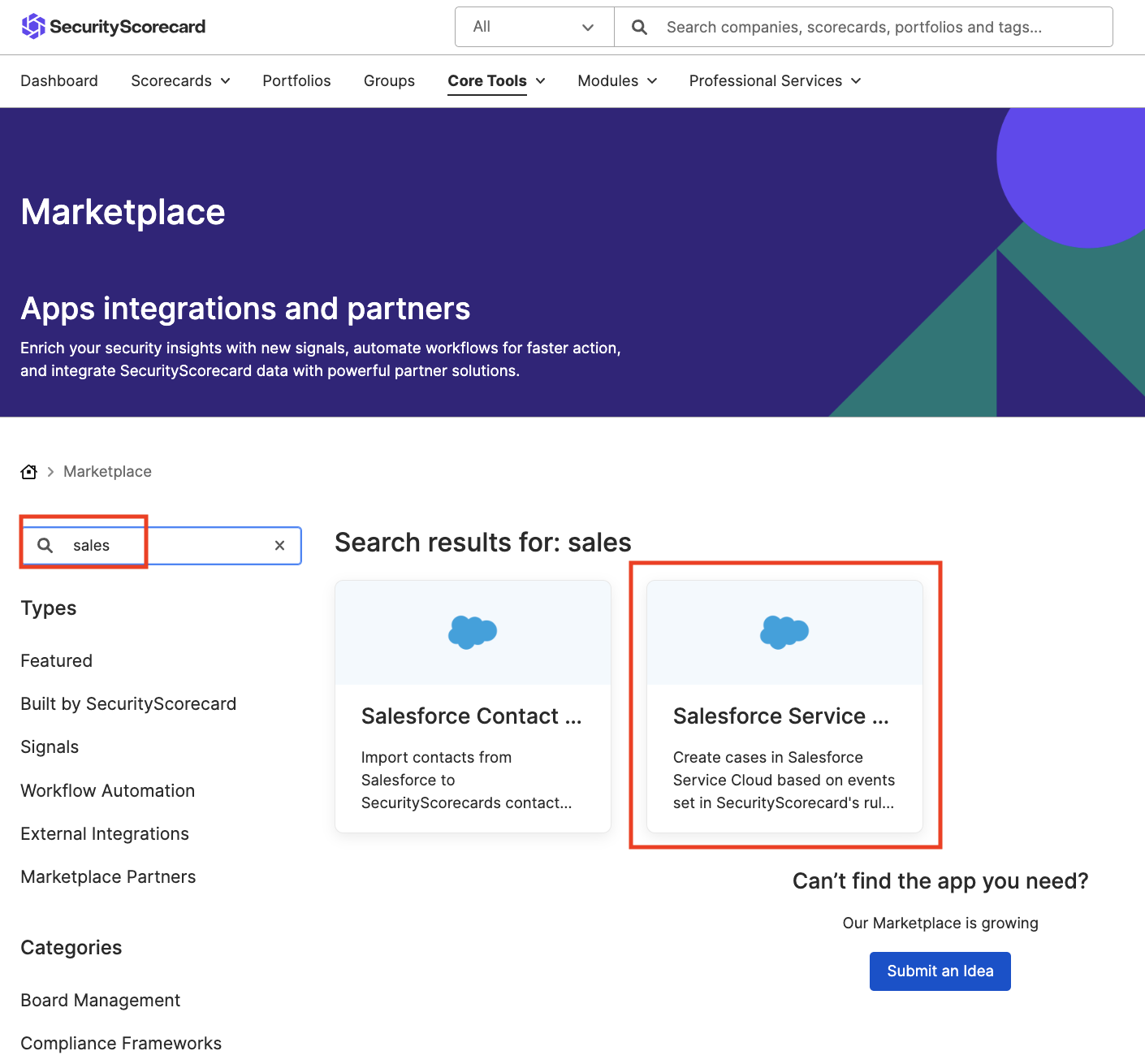Image resolution: width=1145 pixels, height=1064 pixels.
Task: Click the SecurityScorecard logo
Action: [x=113, y=27]
